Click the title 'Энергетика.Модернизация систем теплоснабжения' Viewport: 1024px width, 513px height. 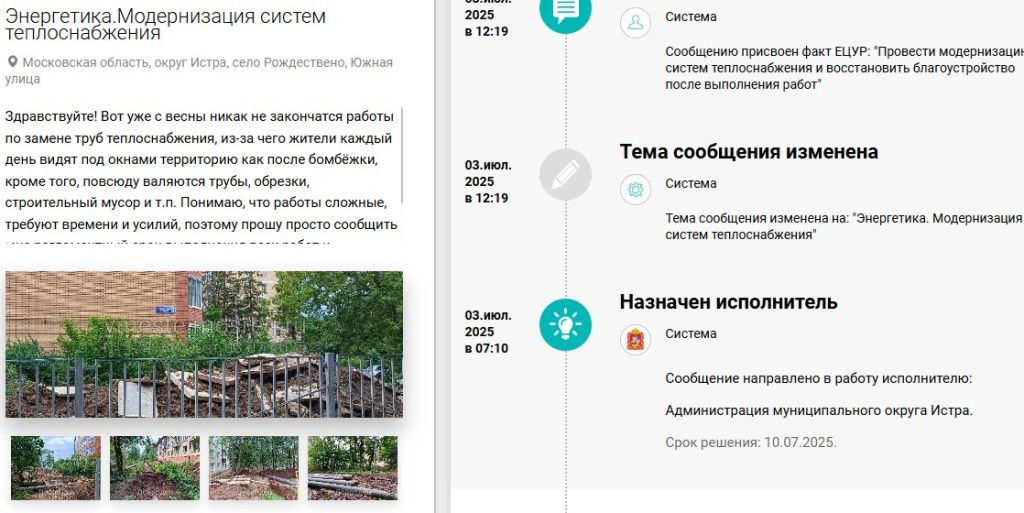[165, 25]
